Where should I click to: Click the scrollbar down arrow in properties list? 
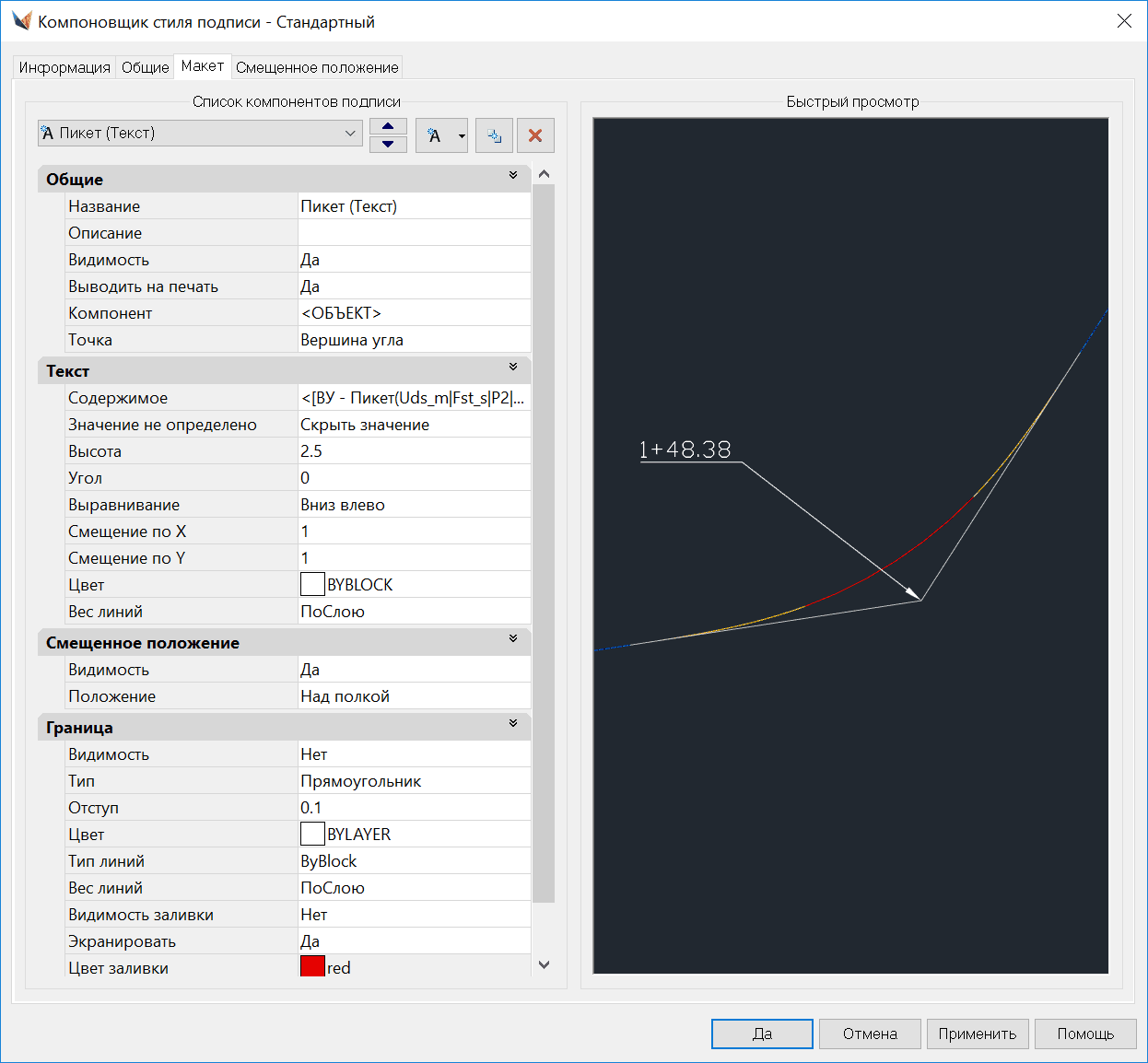coord(544,964)
